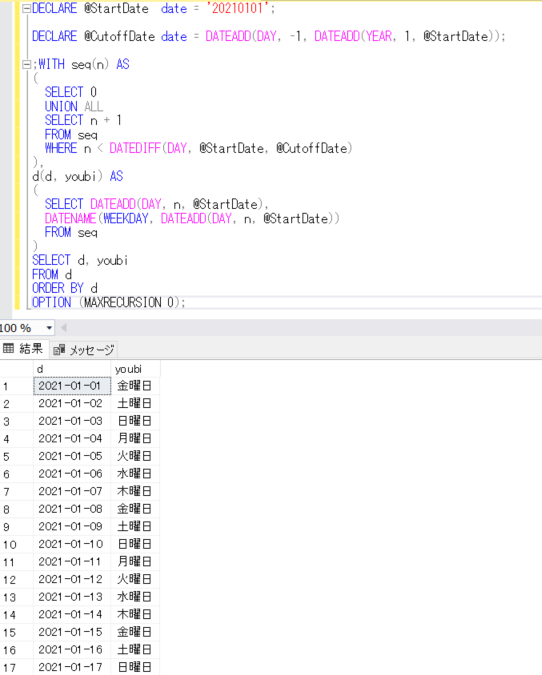542x675 pixels.
Task: Place cursor on OPTION (MAXRECURSION 0) line
Action: (x=108, y=303)
